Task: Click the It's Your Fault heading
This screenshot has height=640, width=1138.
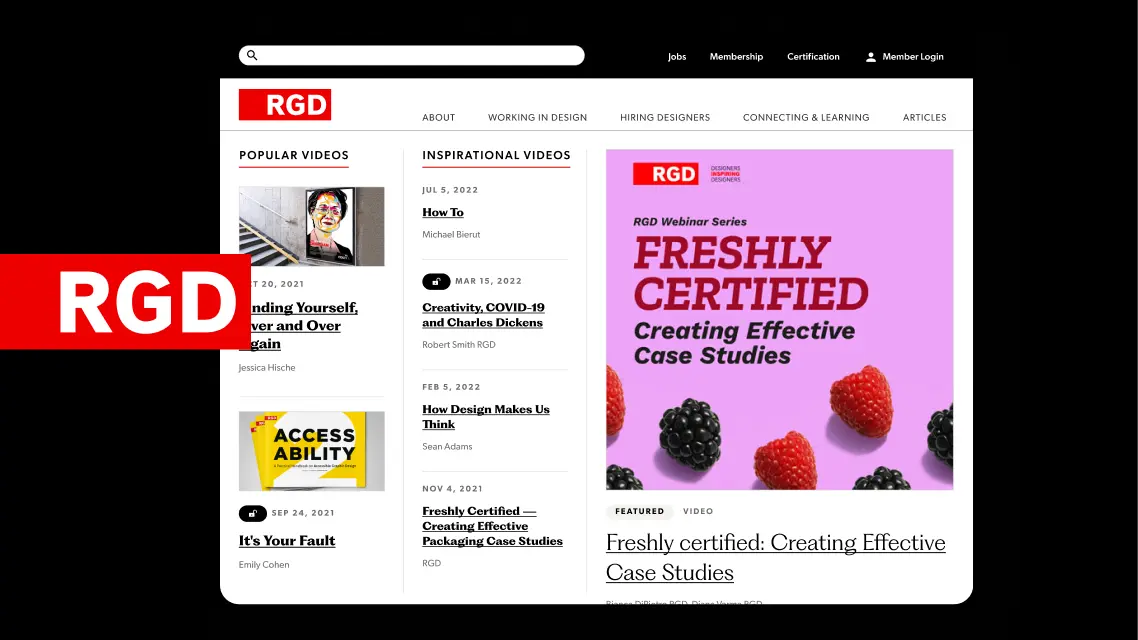Action: tap(287, 540)
